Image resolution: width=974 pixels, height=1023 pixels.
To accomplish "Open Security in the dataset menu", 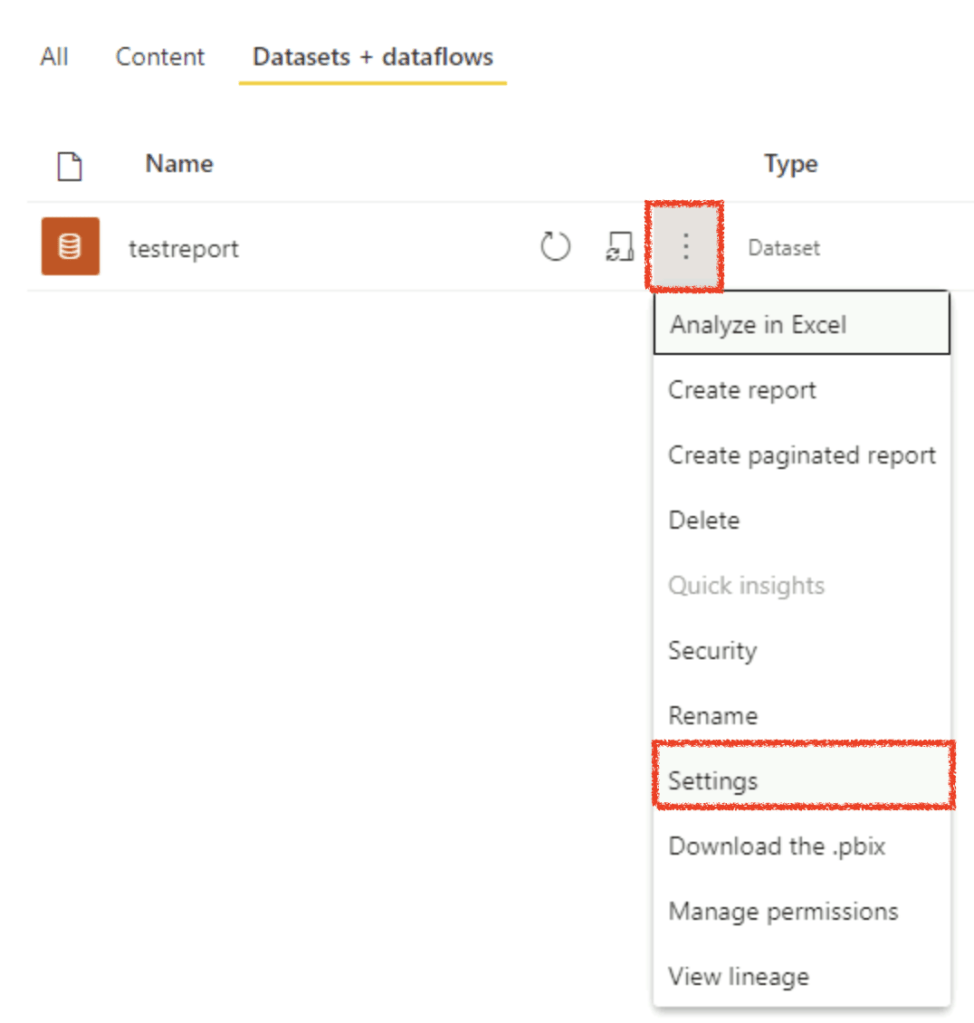I will tap(712, 650).
